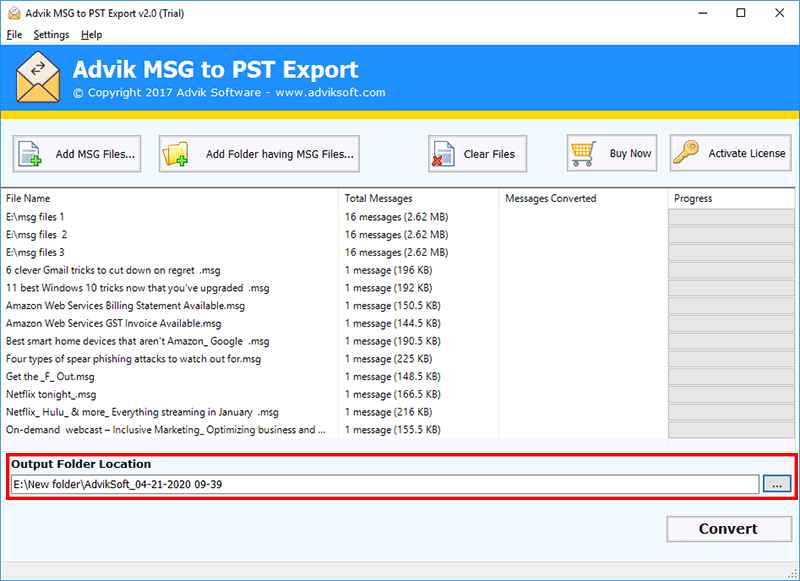This screenshot has width=800, height=581.
Task: Open the File menu
Action: point(14,35)
